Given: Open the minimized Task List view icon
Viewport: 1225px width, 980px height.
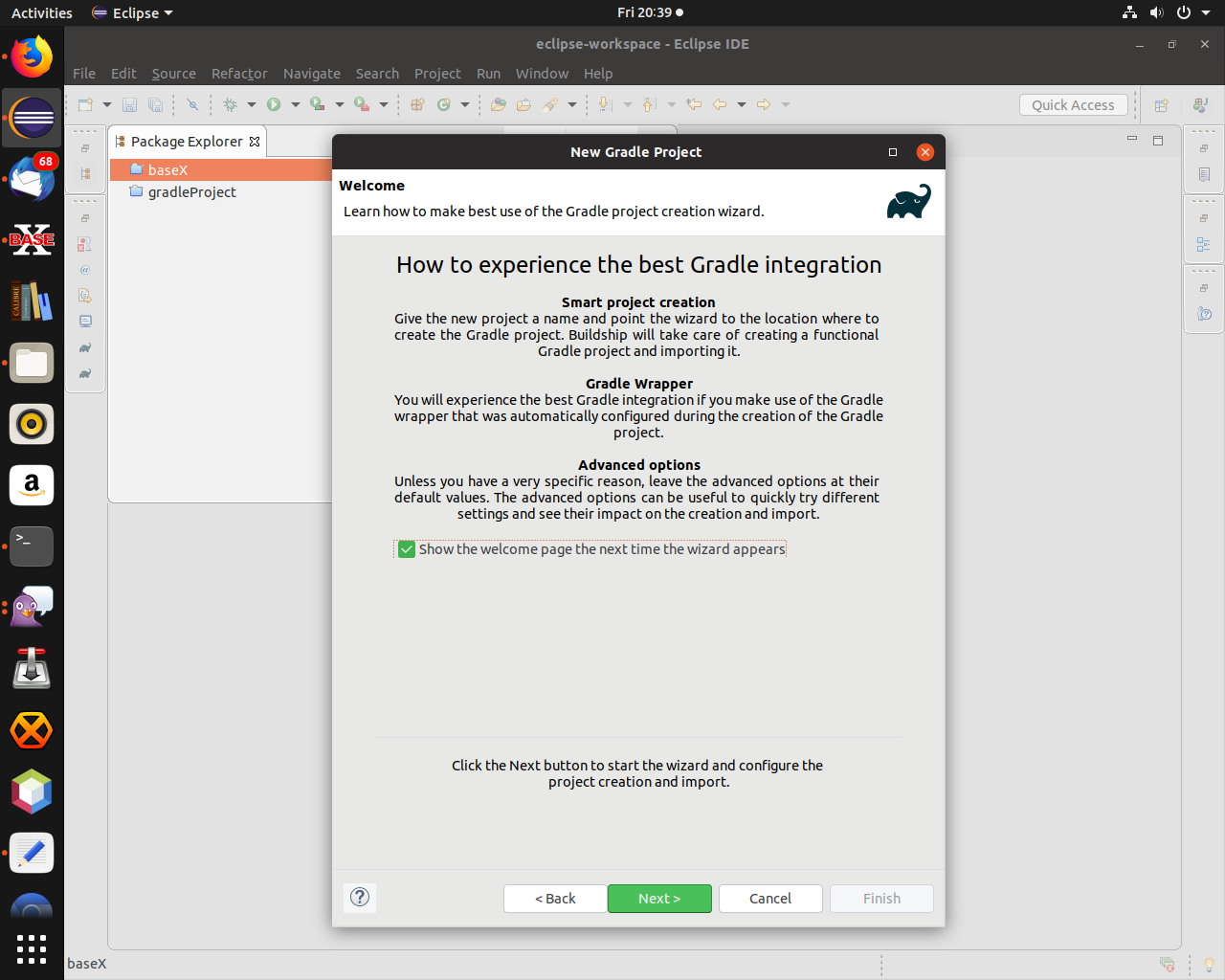Looking at the screenshot, I should [x=1204, y=174].
